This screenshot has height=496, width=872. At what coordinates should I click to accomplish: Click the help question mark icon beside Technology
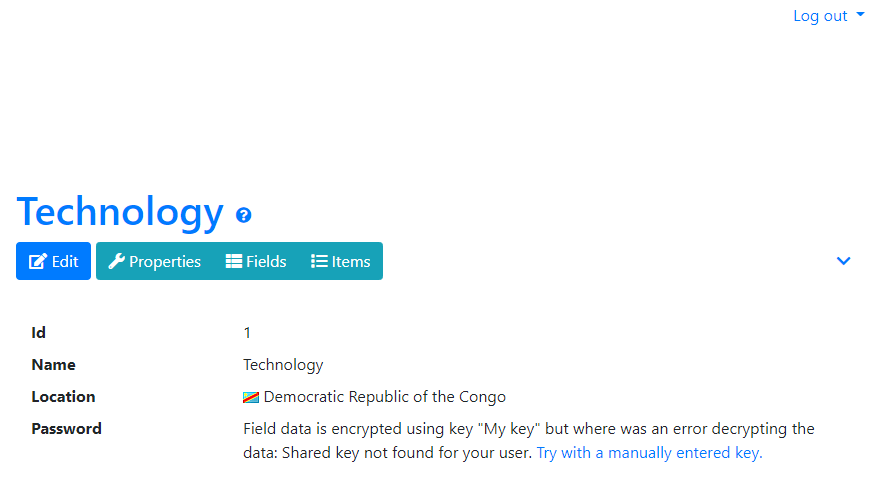244,215
